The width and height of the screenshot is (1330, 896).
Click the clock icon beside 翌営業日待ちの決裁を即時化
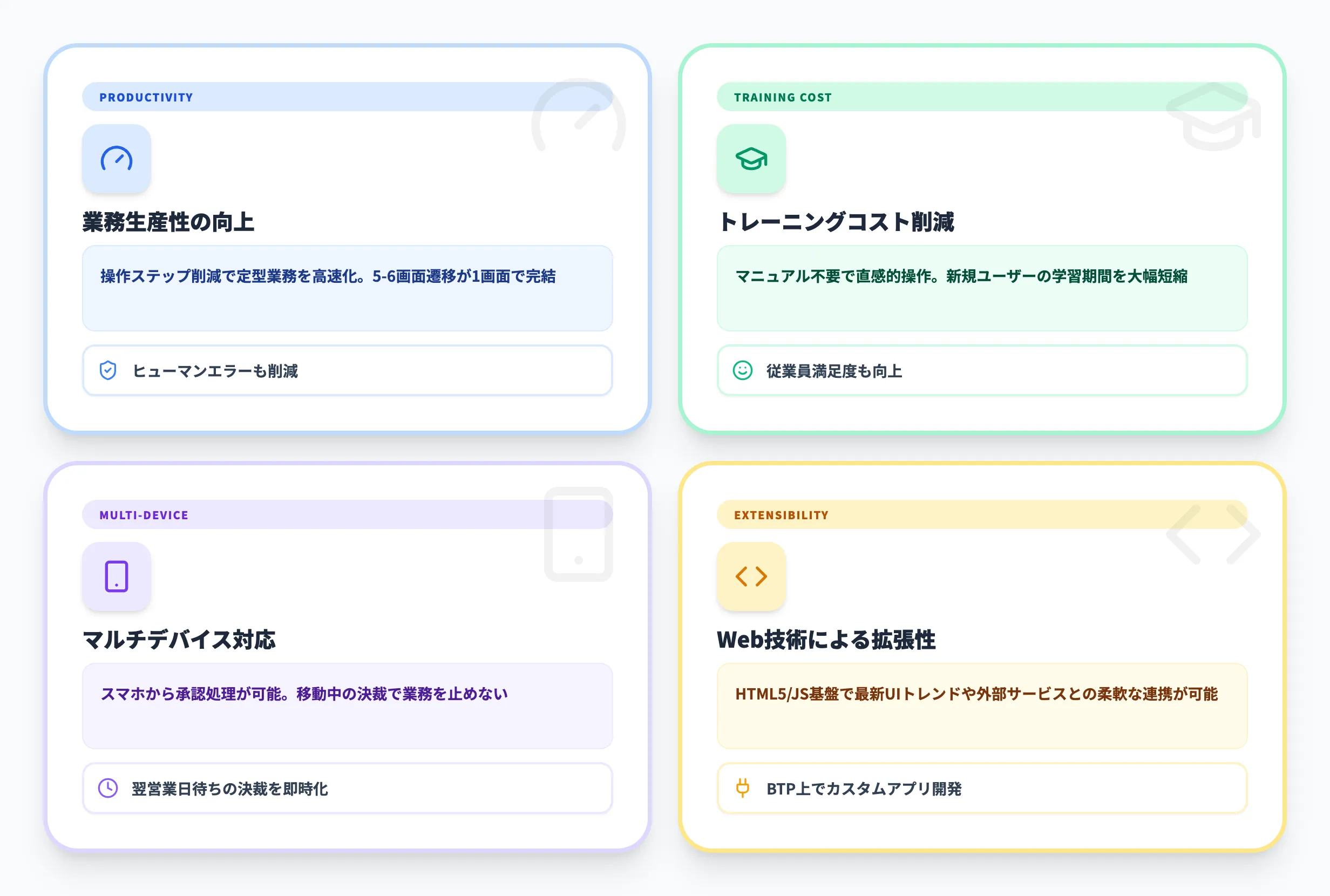pos(107,789)
